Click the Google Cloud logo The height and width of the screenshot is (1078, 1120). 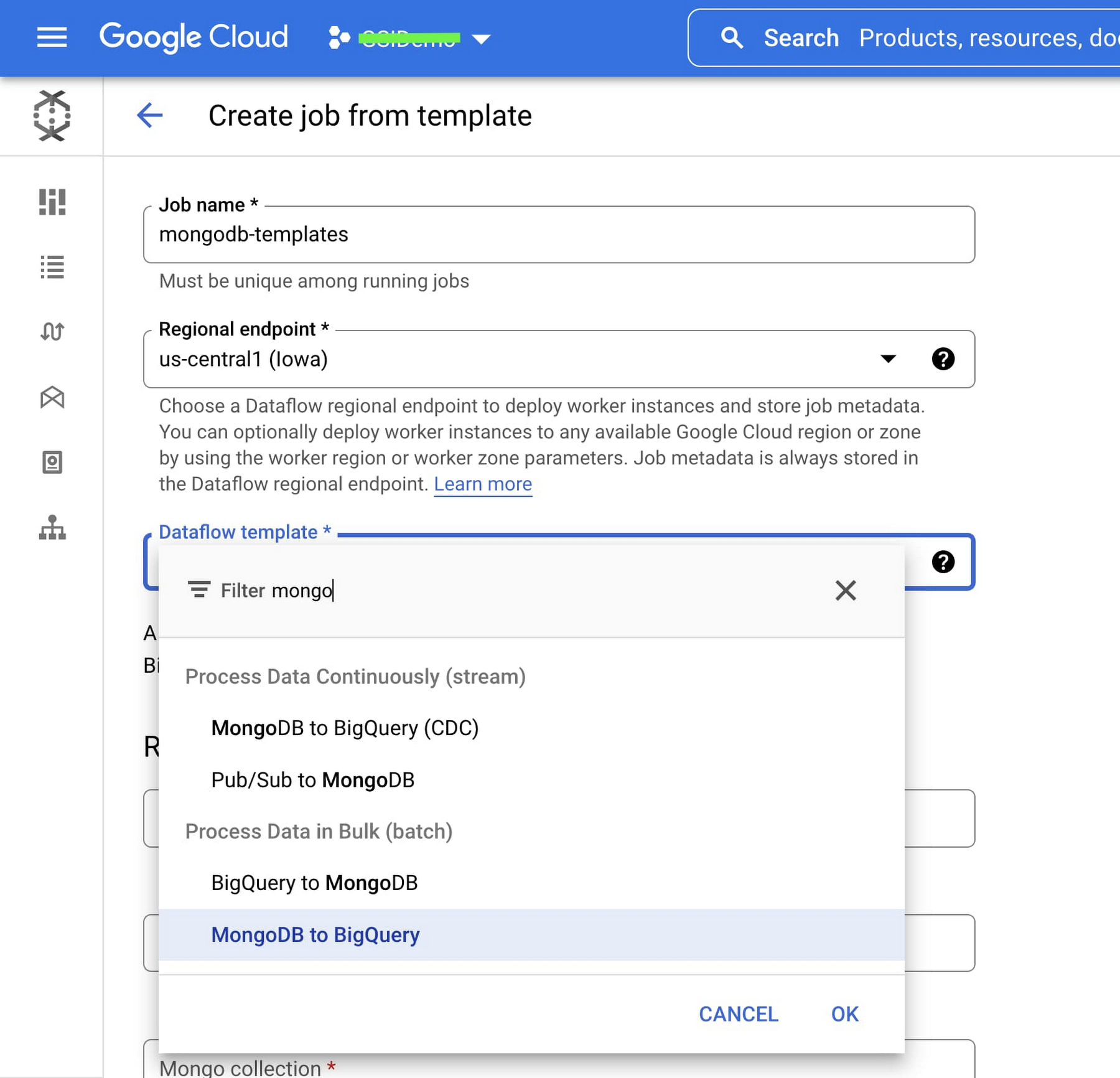click(194, 37)
